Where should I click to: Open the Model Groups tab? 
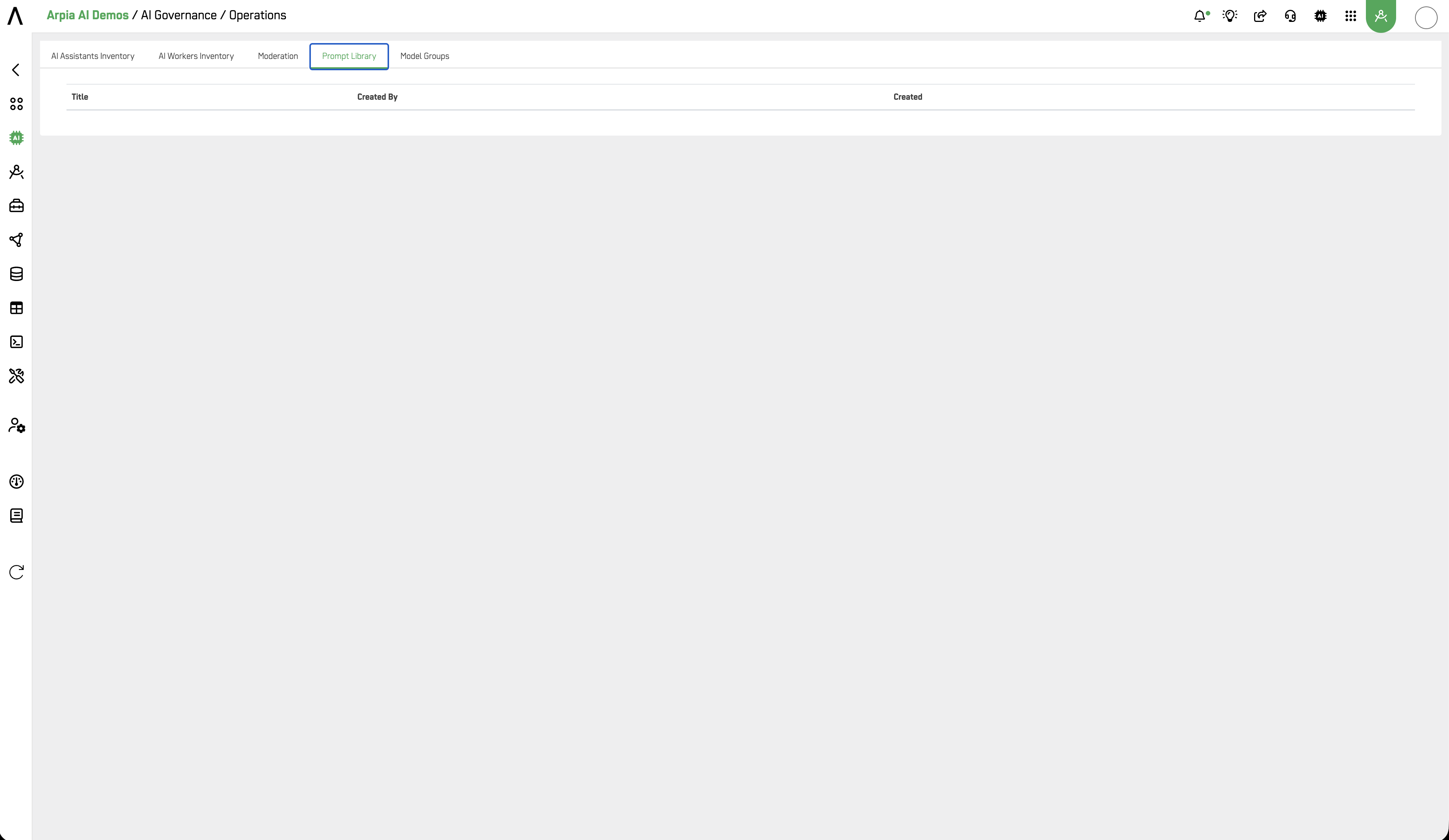pyautogui.click(x=424, y=56)
